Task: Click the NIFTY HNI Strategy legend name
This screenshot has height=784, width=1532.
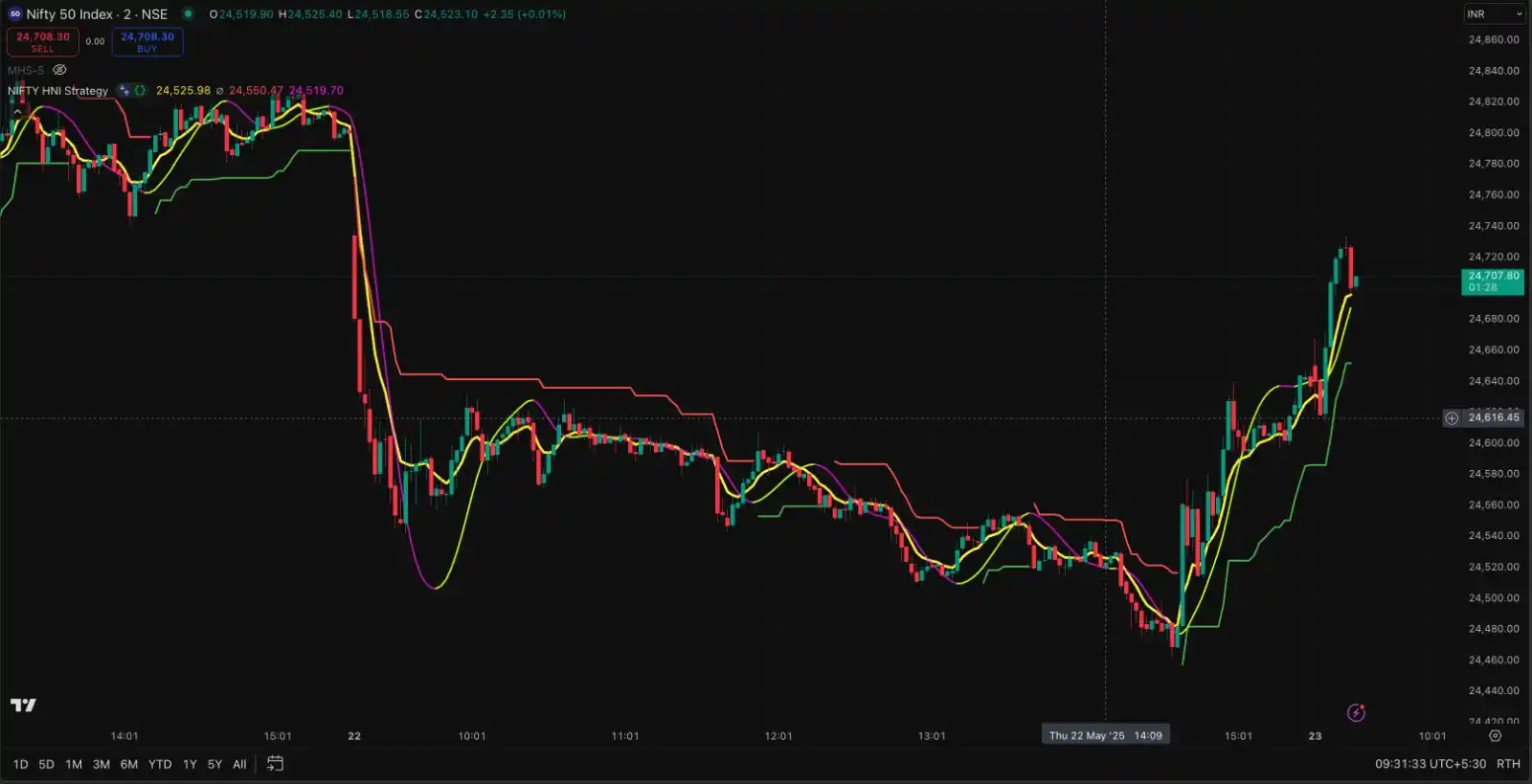Action: click(57, 91)
